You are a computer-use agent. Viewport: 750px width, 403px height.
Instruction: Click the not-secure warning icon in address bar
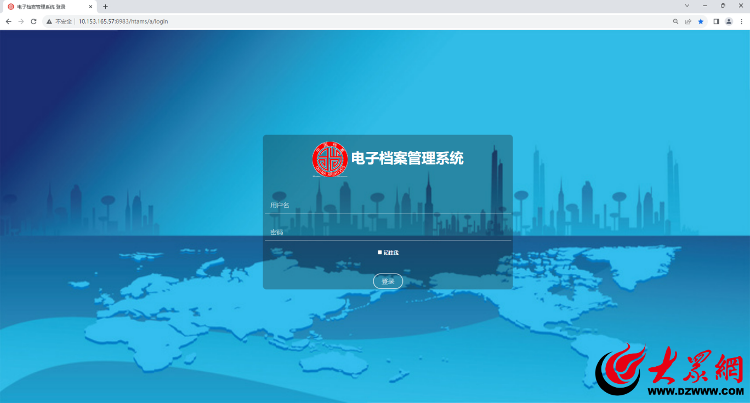(x=49, y=22)
